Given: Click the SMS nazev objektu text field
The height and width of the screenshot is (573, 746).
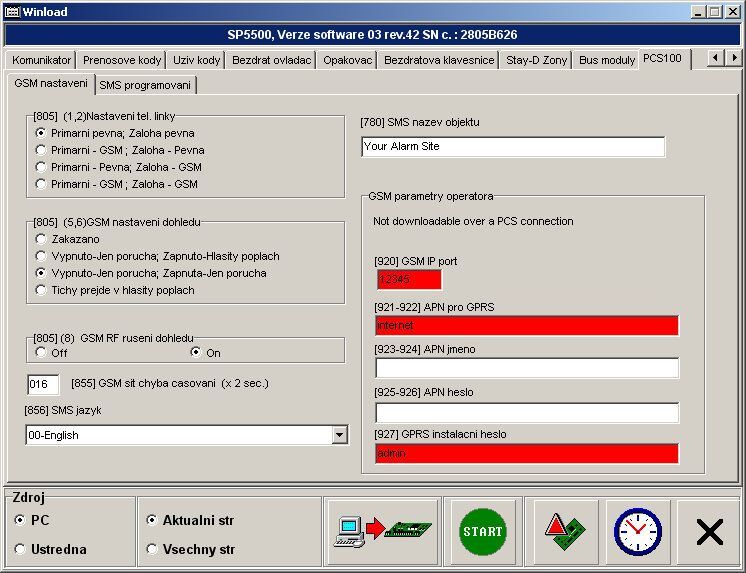Looking at the screenshot, I should point(513,147).
